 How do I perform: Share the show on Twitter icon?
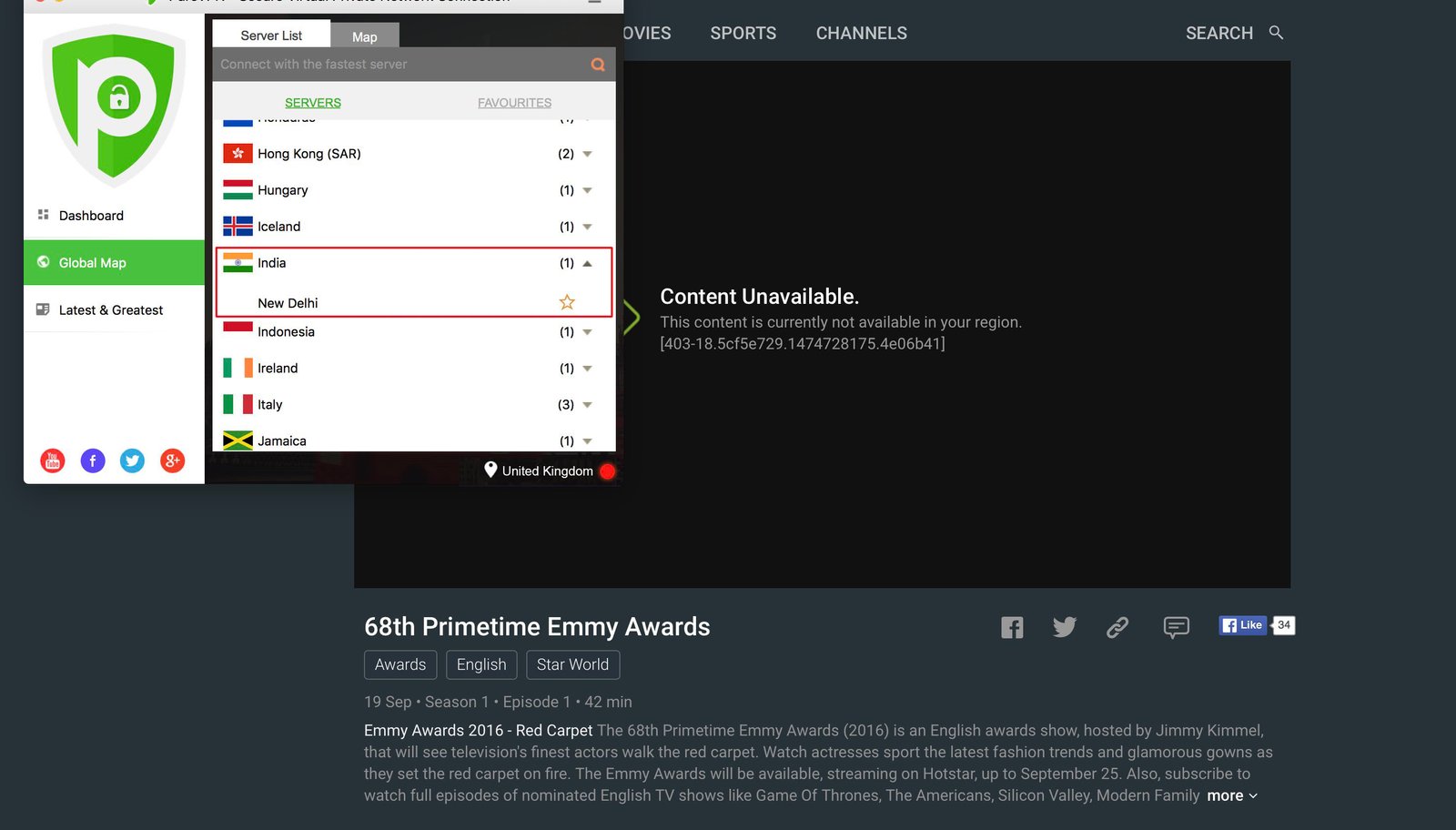(x=1065, y=627)
